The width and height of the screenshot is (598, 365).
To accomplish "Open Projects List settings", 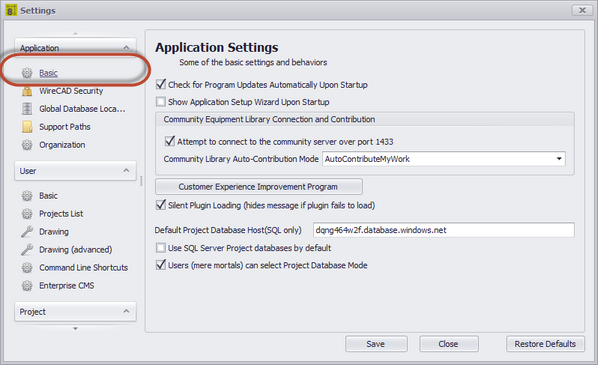I will click(x=61, y=214).
